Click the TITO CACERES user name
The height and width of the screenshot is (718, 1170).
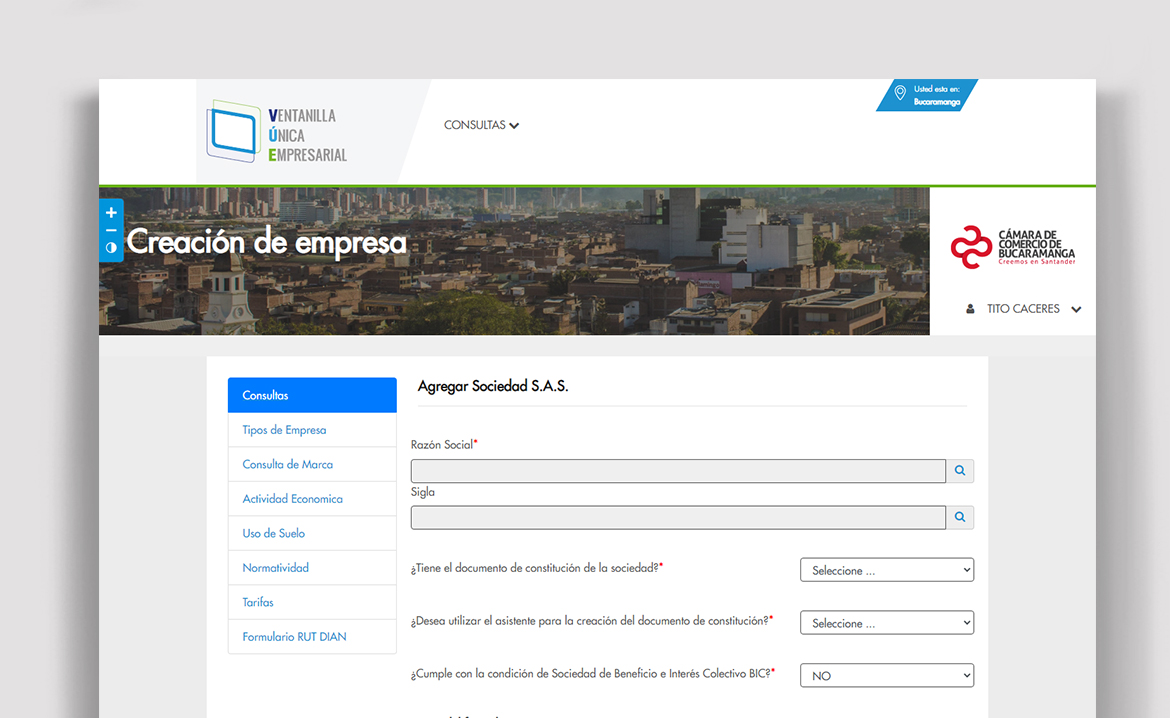pyautogui.click(x=1023, y=309)
